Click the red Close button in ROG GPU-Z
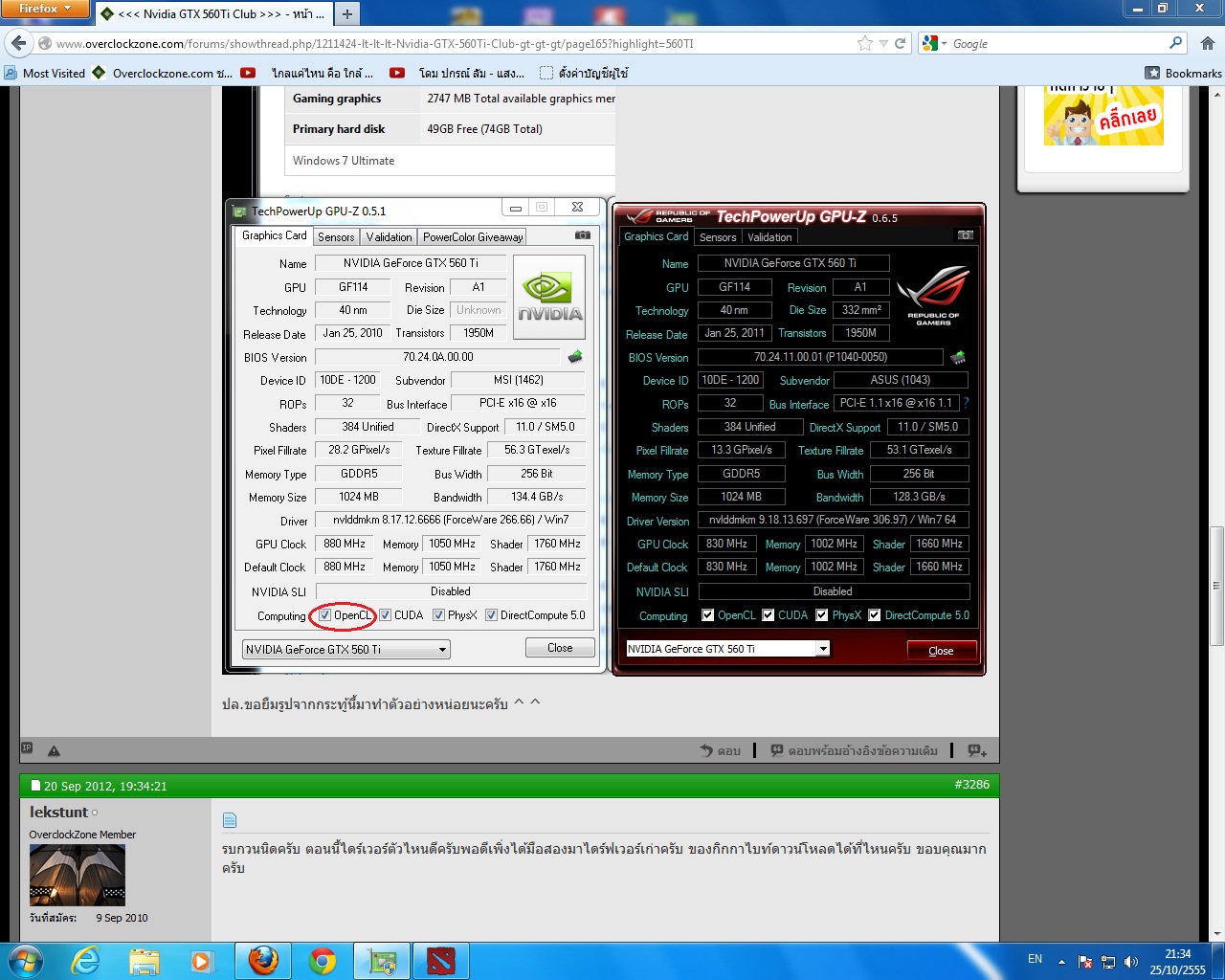Screen dimensions: 1225x980 [941, 651]
